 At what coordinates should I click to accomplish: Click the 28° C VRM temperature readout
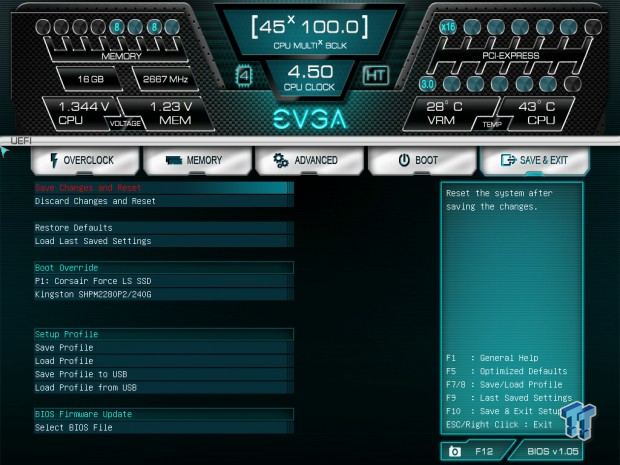click(x=444, y=107)
